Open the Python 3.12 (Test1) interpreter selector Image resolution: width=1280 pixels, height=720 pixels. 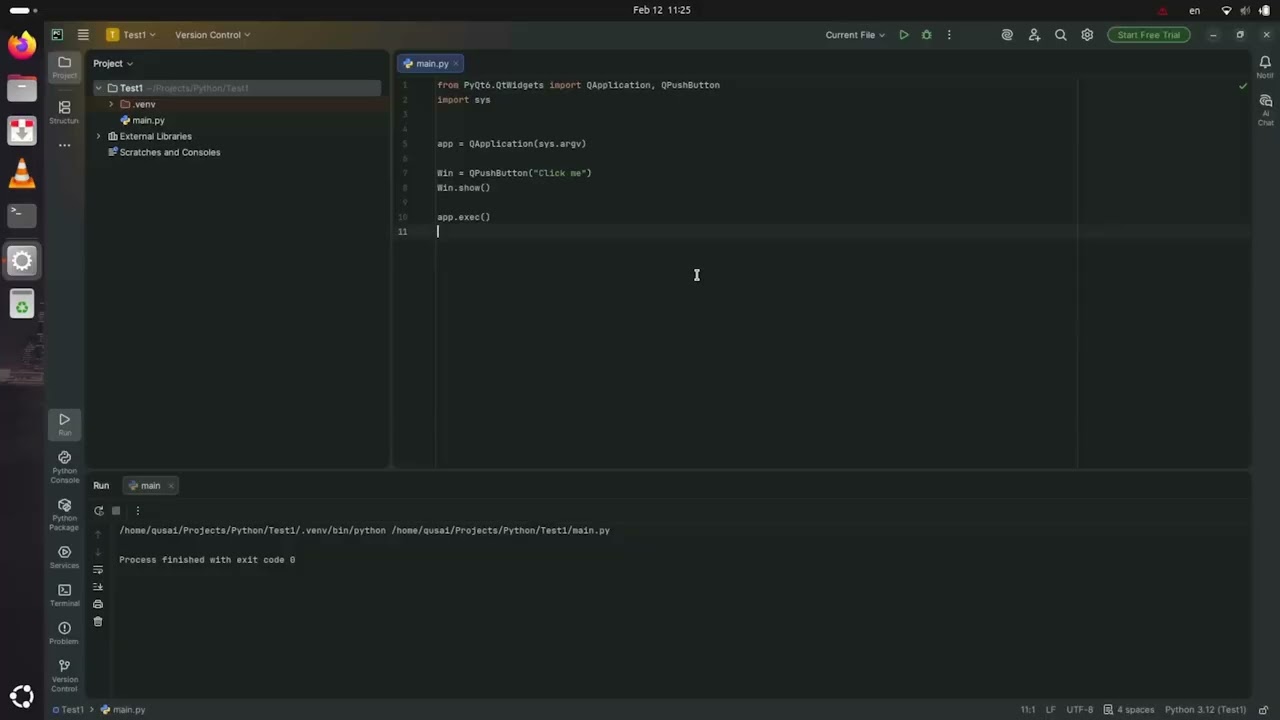(x=1205, y=710)
